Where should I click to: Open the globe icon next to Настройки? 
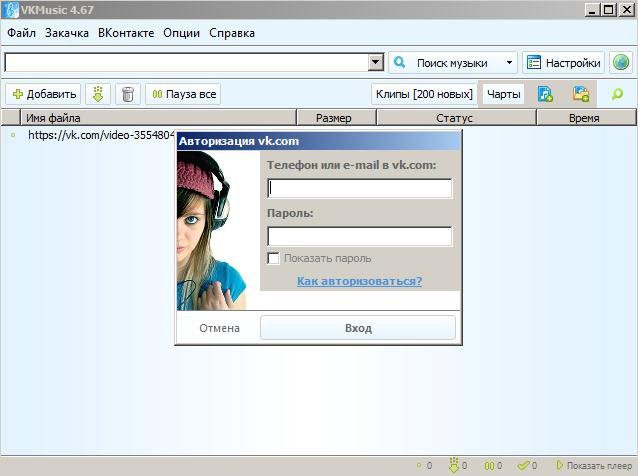click(x=621, y=63)
